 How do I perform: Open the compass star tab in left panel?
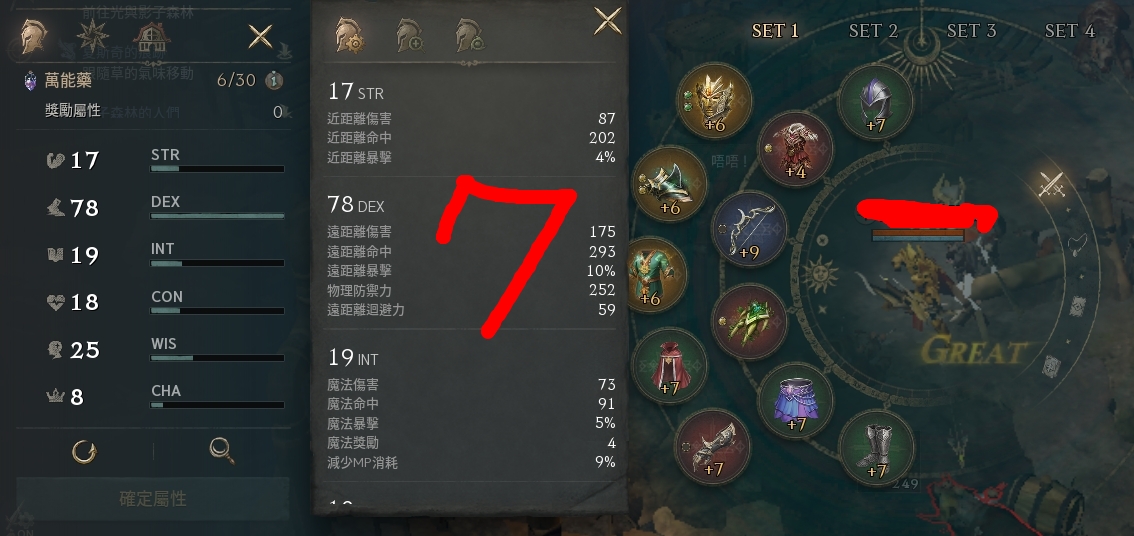(93, 35)
